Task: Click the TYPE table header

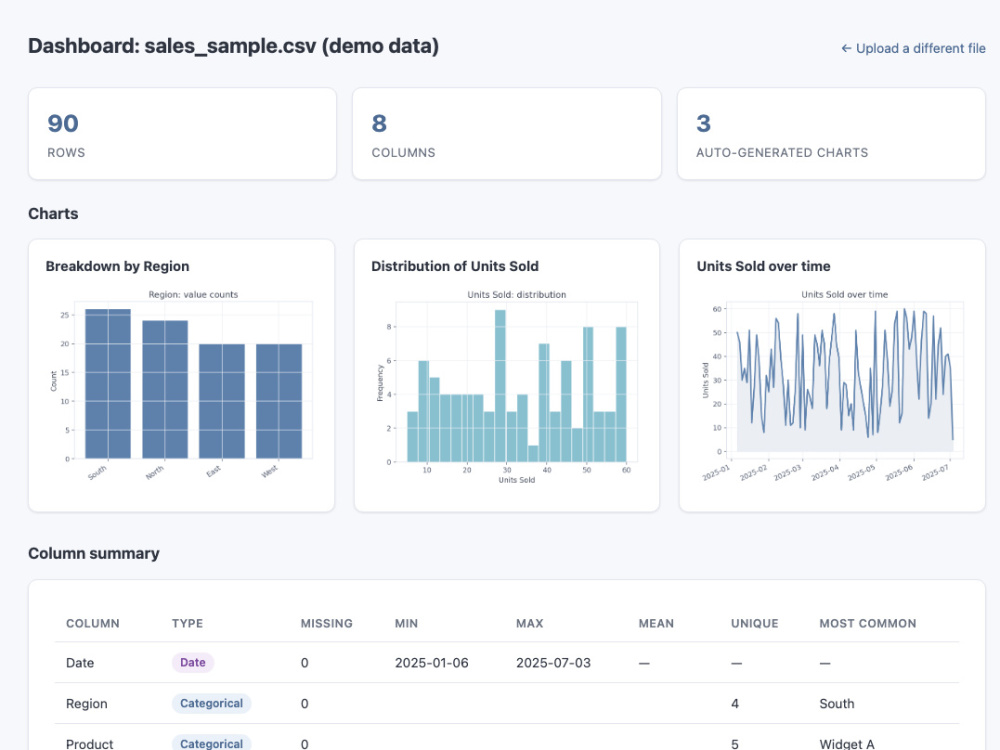Action: pos(188,624)
